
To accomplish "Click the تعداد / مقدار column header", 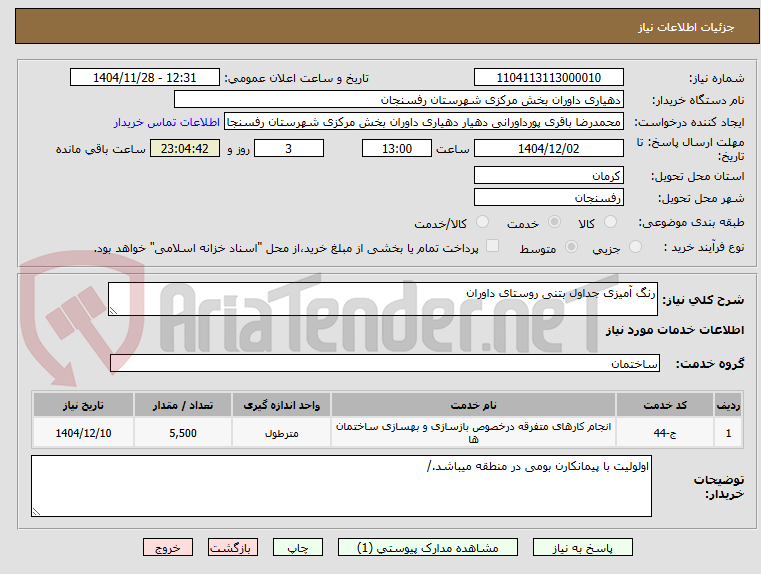I will click(183, 405).
